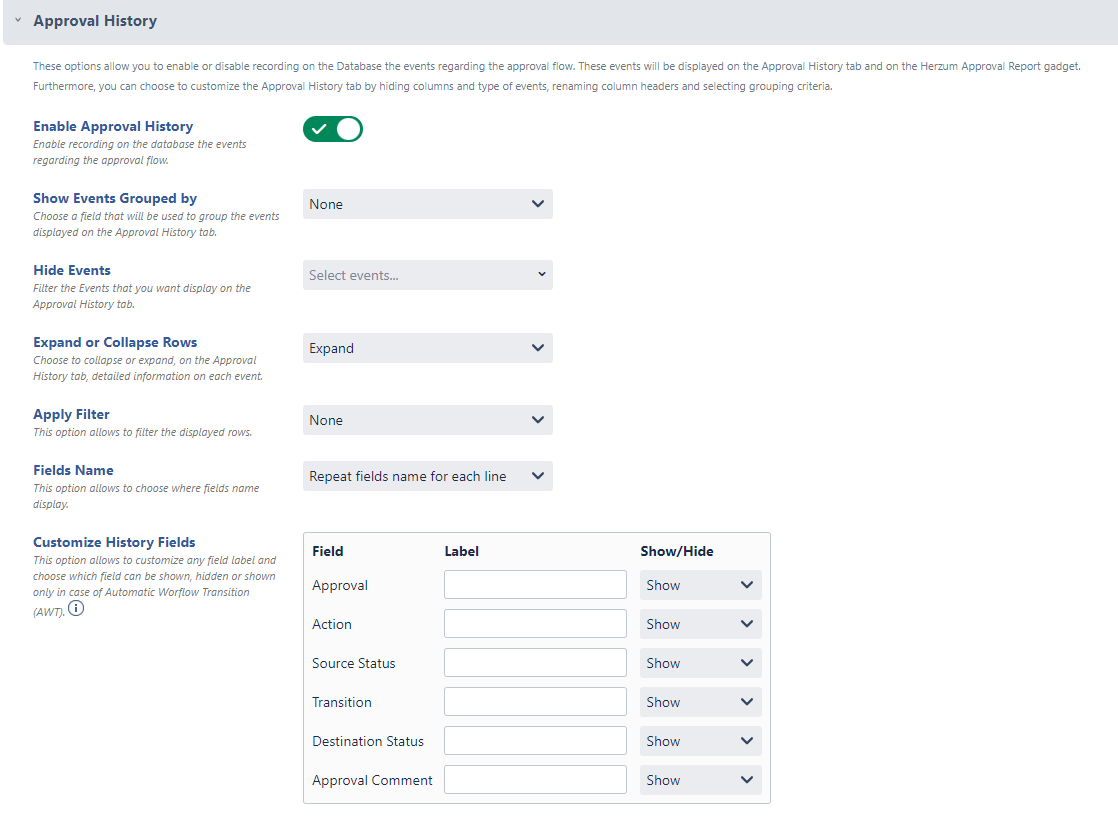Click the Customize History Fields heading
This screenshot has width=1118, height=823.
tap(114, 542)
